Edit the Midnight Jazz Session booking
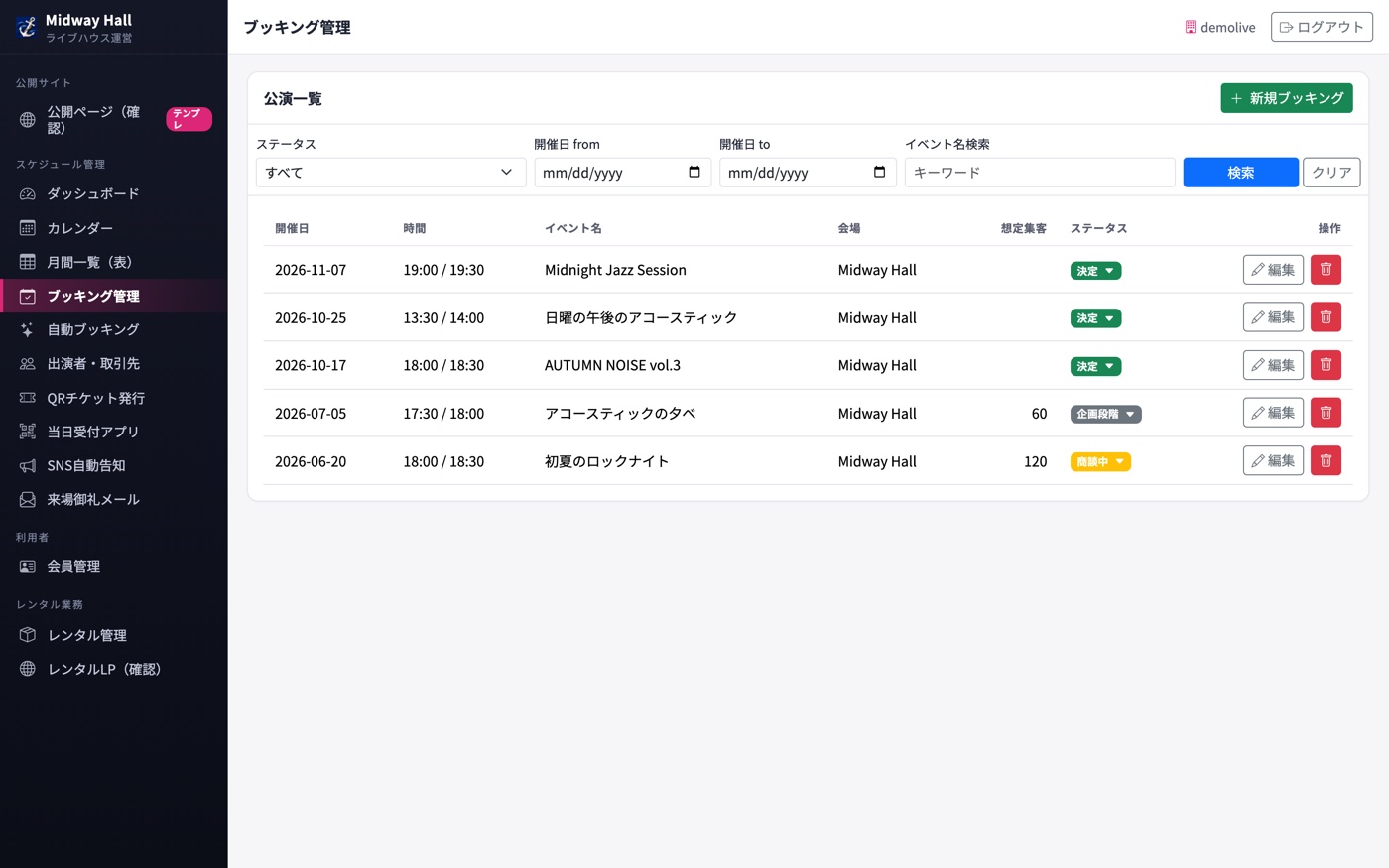1389x868 pixels. click(1273, 270)
